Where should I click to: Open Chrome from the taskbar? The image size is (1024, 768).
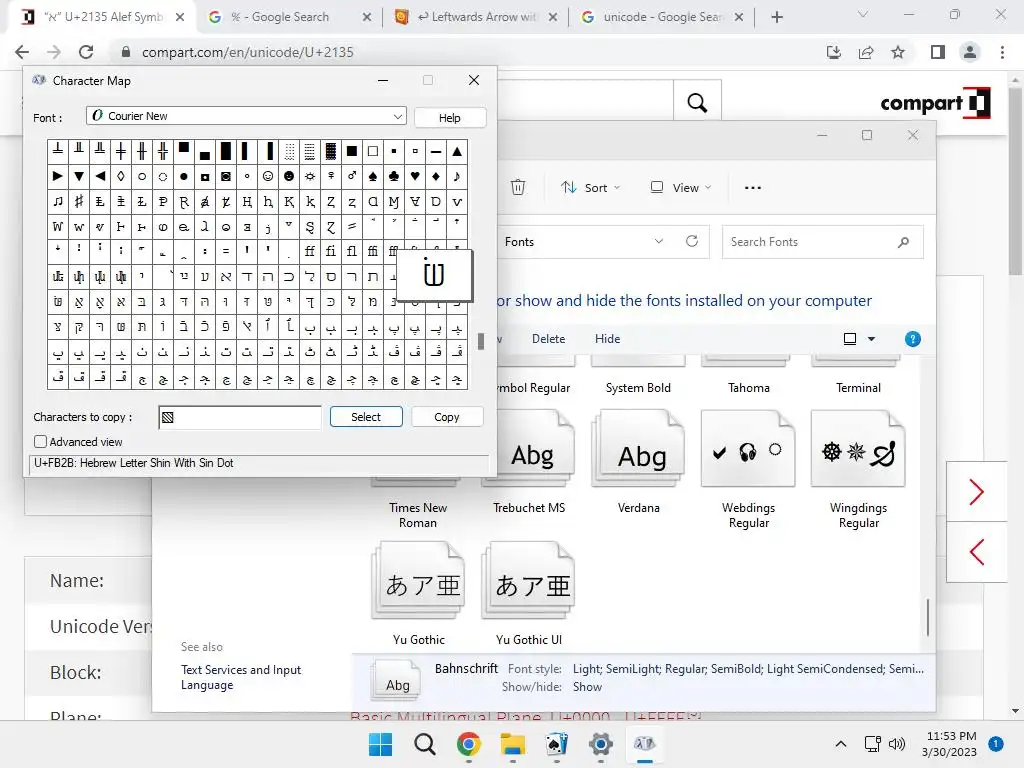469,744
